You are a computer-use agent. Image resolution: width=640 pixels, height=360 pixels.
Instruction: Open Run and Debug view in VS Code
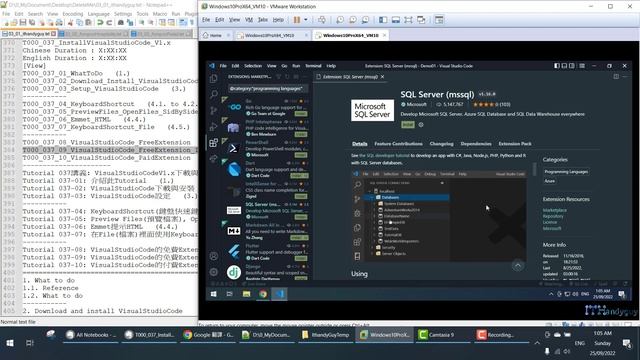[x=213, y=127]
